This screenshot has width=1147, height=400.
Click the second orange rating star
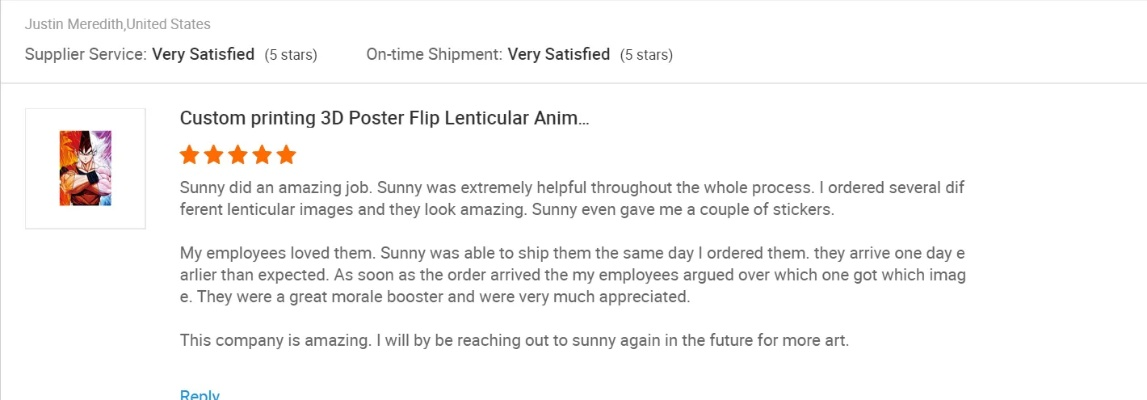(x=214, y=155)
